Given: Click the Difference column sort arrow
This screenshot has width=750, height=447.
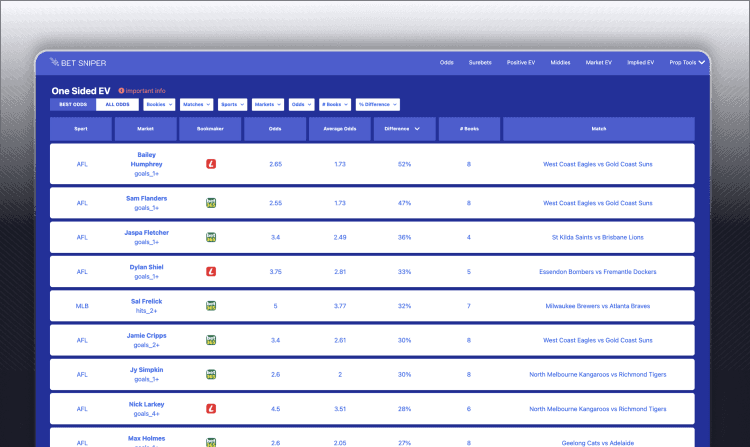Looking at the screenshot, I should [x=417, y=129].
